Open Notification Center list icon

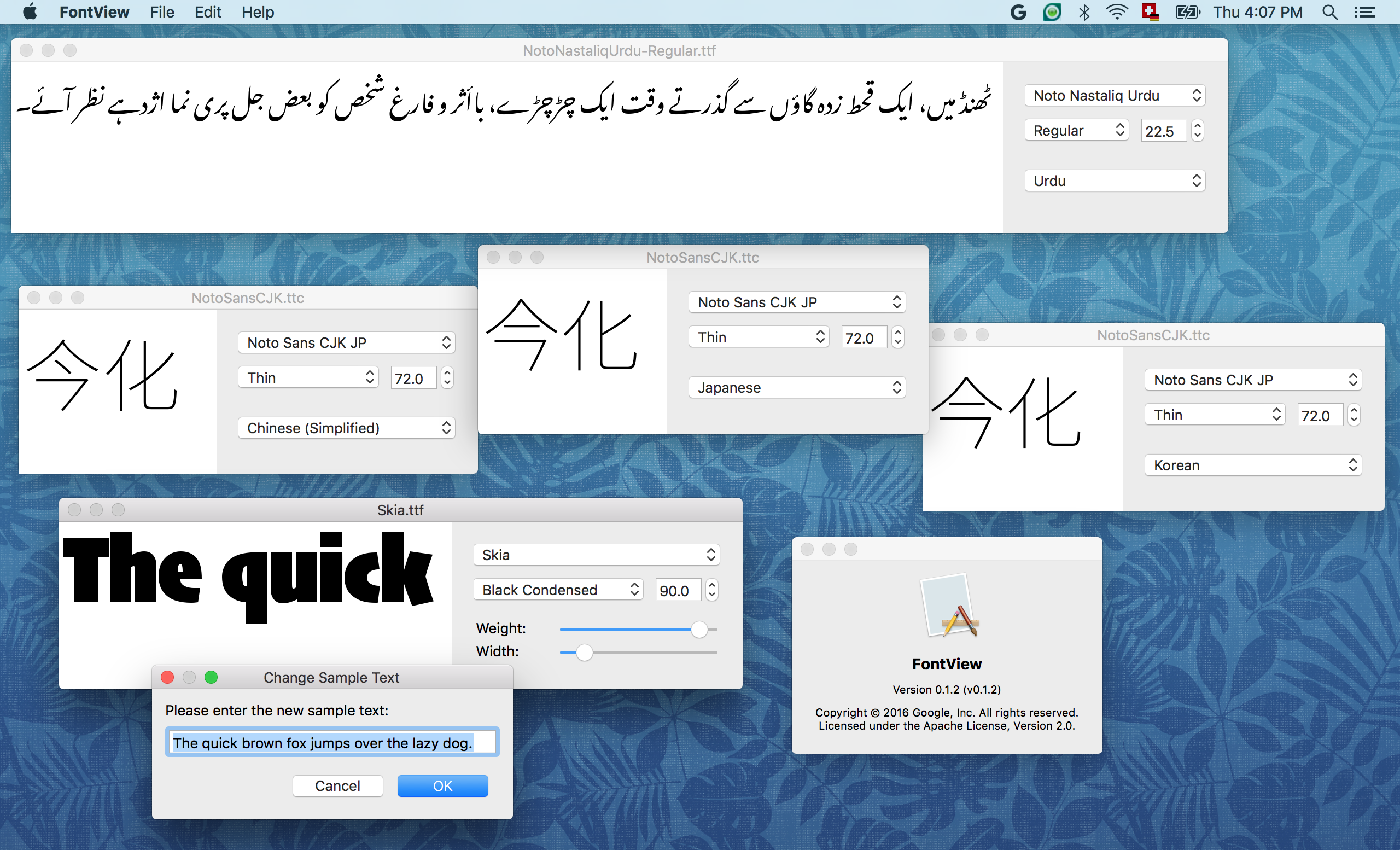[1365, 12]
